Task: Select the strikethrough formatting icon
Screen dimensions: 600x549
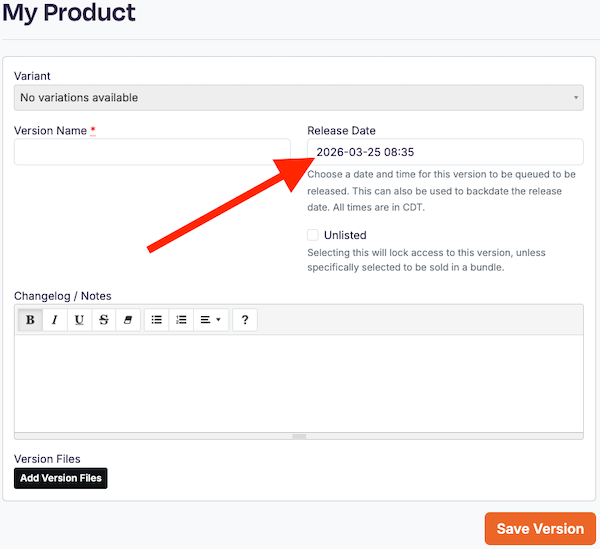Action: click(104, 320)
